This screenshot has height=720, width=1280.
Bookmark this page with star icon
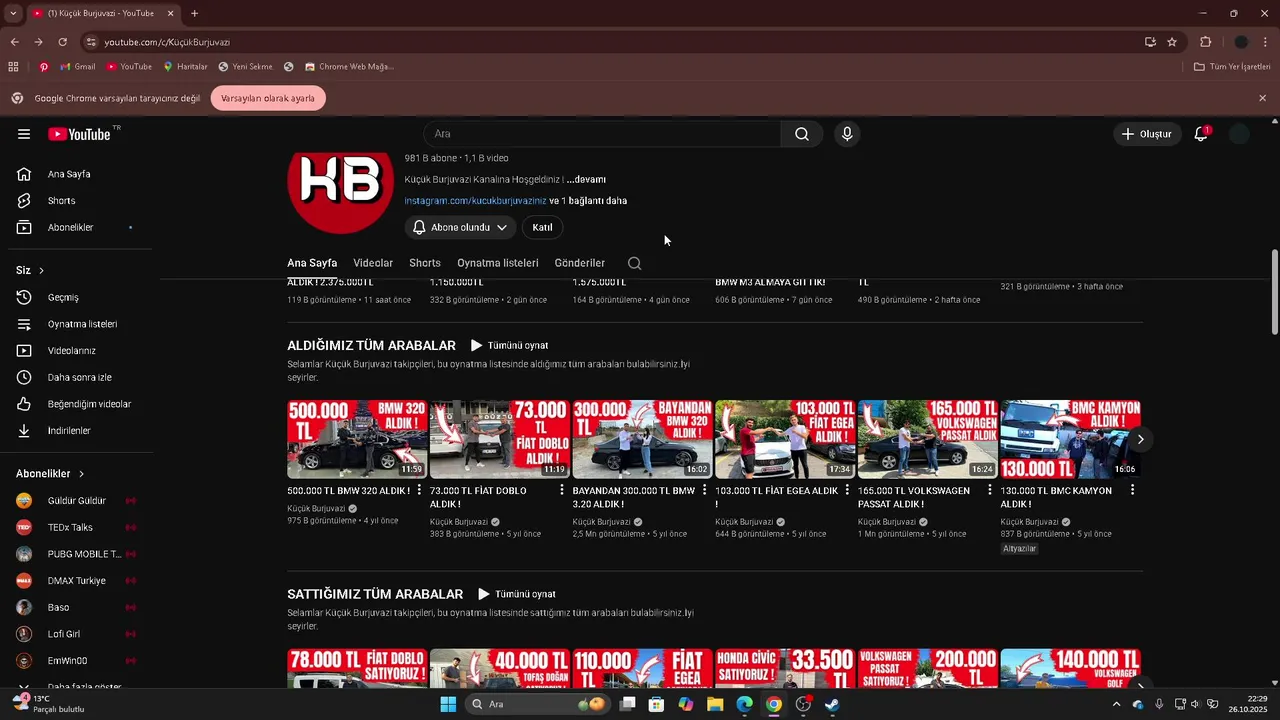click(1172, 42)
